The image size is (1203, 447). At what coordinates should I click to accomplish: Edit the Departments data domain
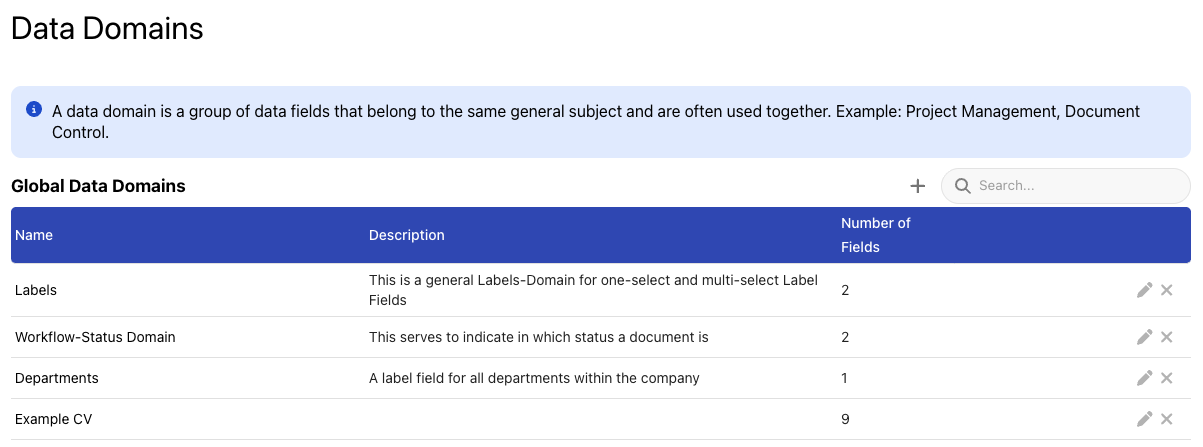(x=1144, y=378)
